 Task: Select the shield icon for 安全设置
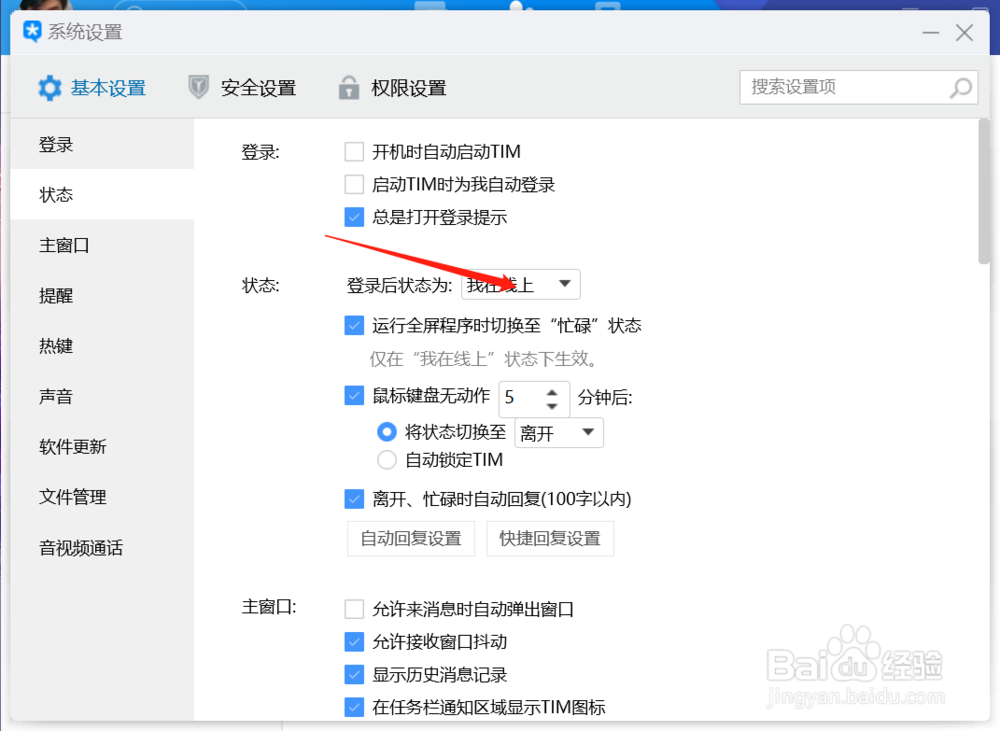pyautogui.click(x=197, y=87)
